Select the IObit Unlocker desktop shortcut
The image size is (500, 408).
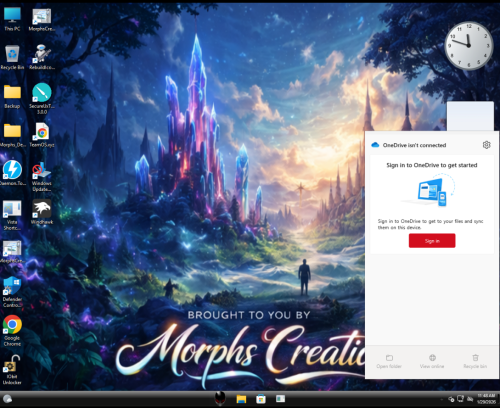(12, 370)
